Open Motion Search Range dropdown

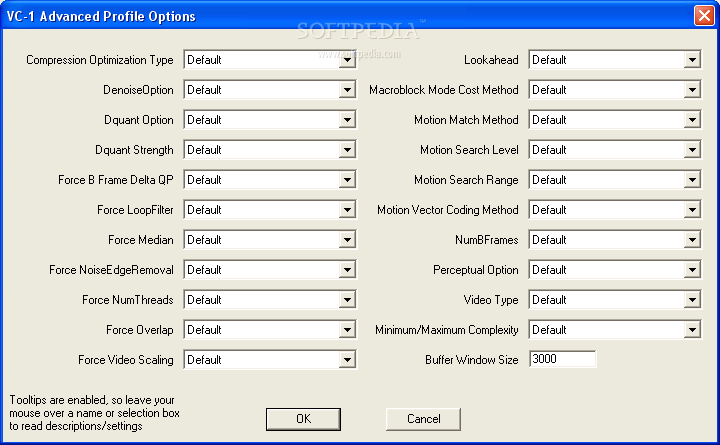point(614,180)
